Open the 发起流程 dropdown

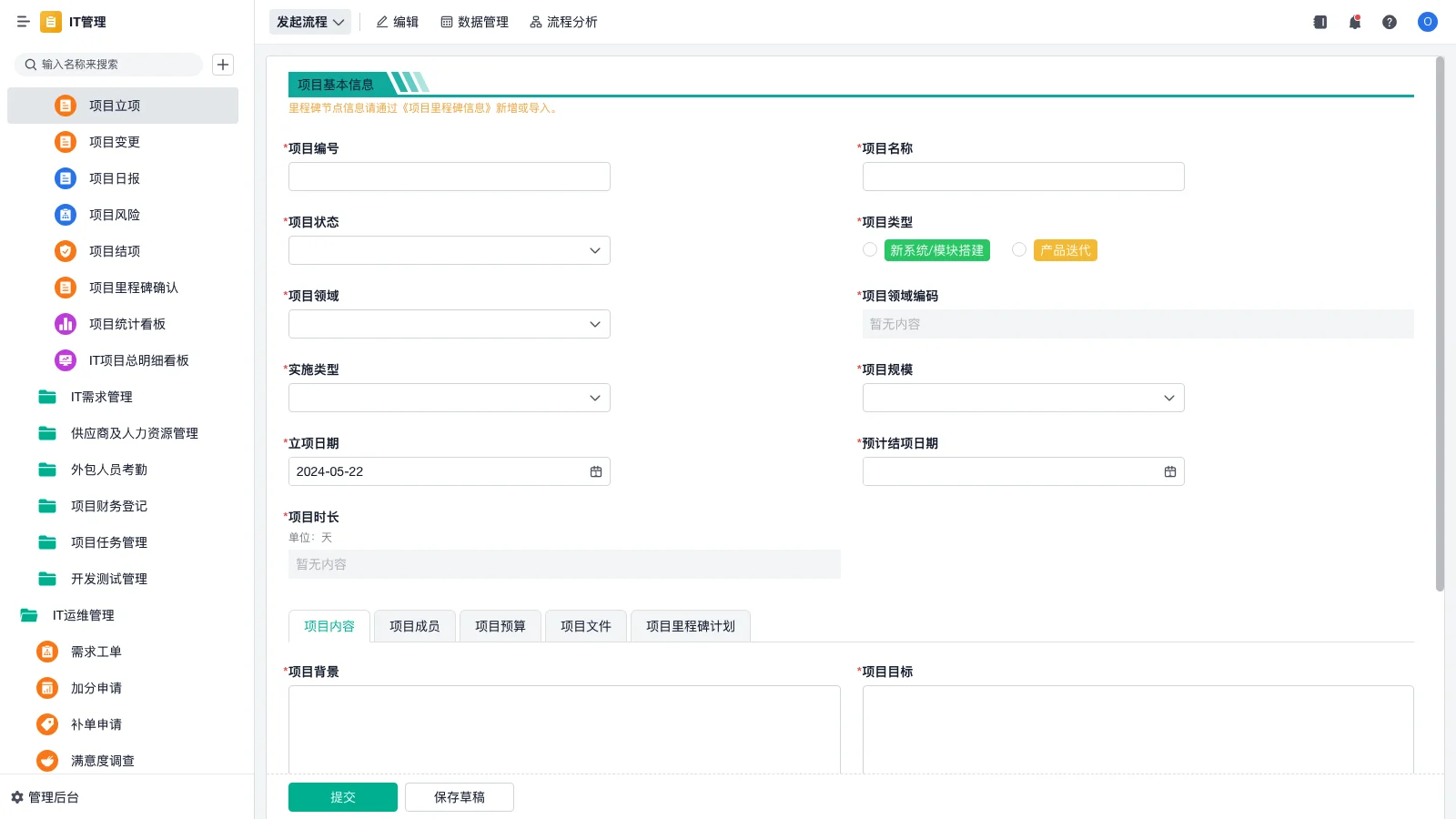point(310,22)
